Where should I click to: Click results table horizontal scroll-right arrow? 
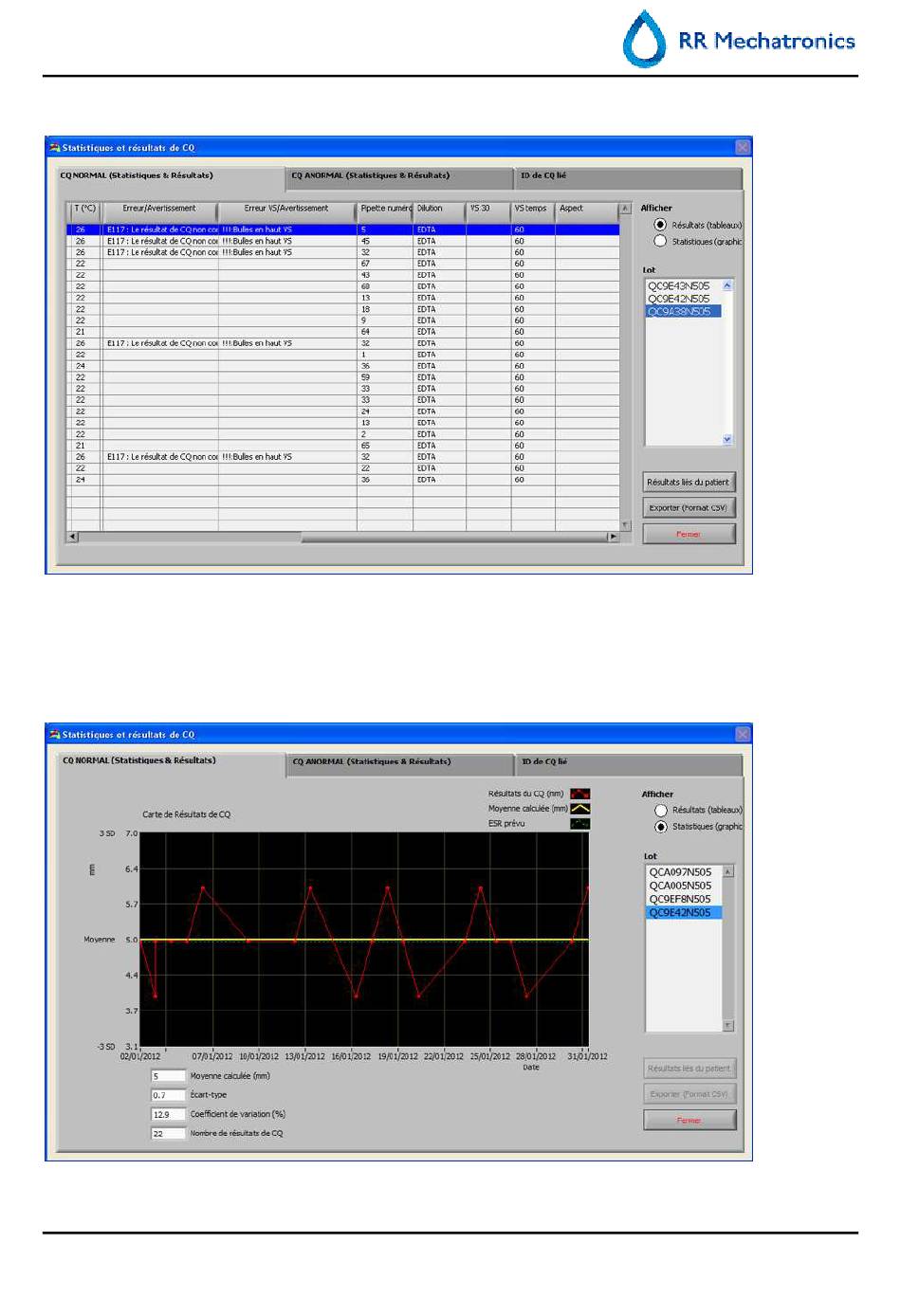click(x=614, y=537)
